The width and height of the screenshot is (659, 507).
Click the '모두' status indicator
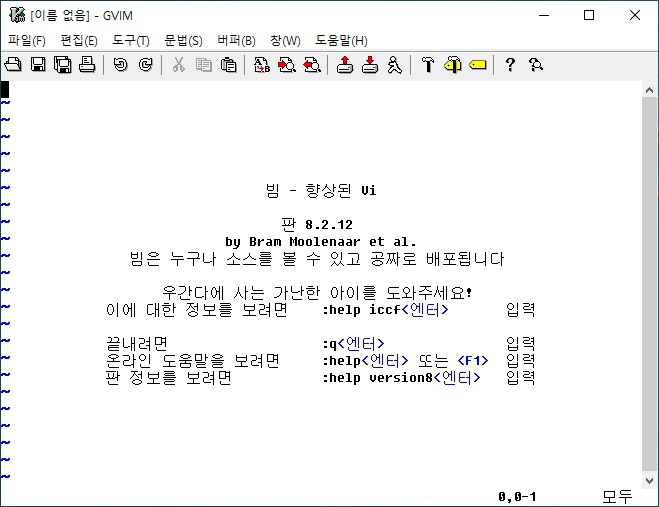click(x=617, y=497)
